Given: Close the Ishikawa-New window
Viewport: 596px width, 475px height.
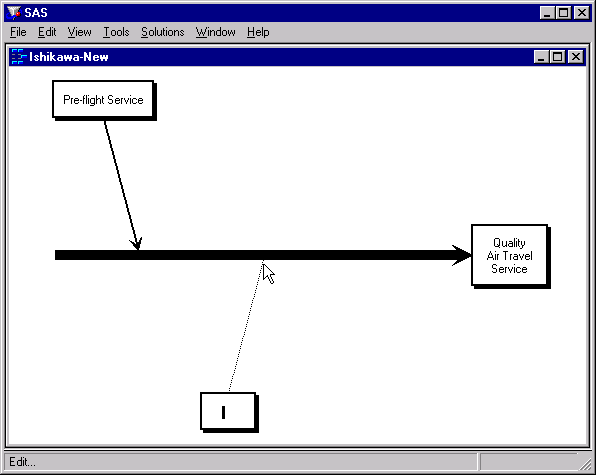Looking at the screenshot, I should tap(576, 57).
